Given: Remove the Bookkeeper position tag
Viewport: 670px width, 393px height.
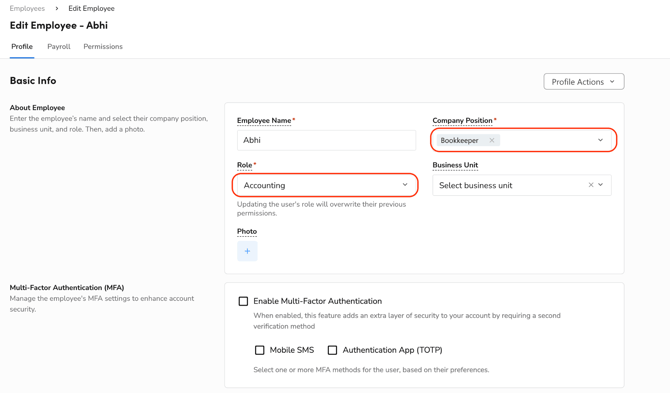Looking at the screenshot, I should (x=492, y=140).
